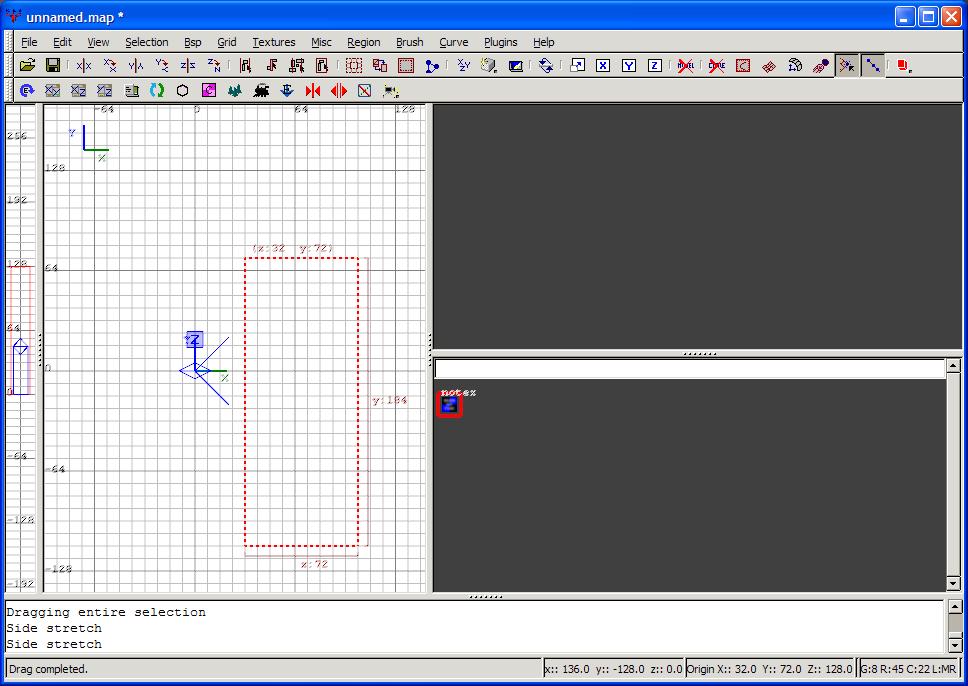Click the free scale icon
968x686 pixels.
[577, 65]
